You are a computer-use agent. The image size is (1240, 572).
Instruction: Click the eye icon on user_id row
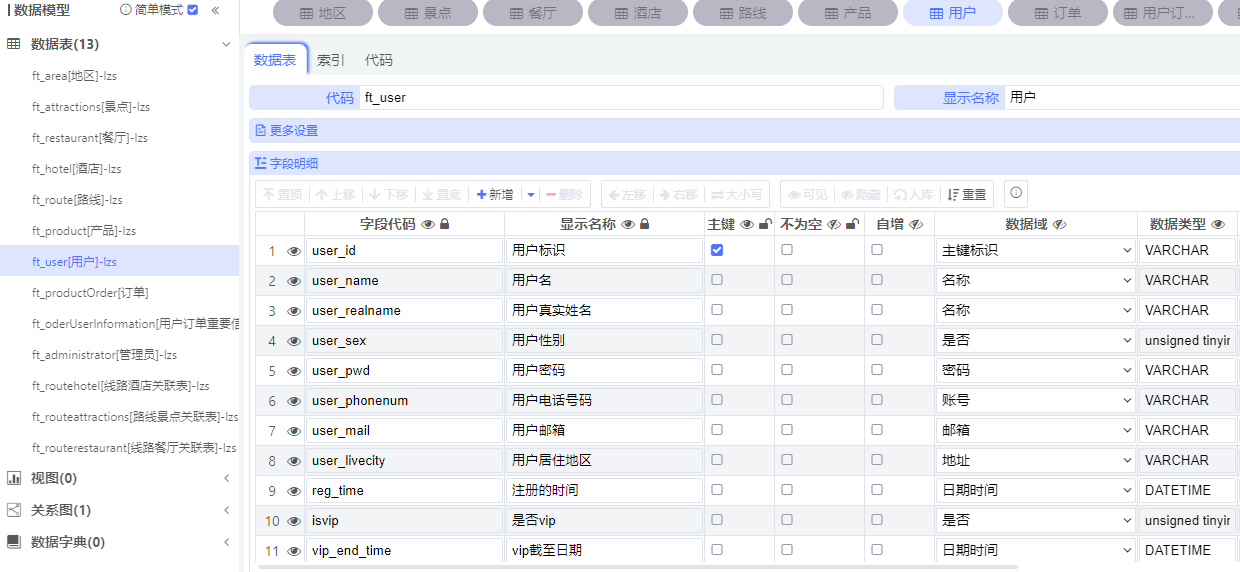(x=294, y=251)
